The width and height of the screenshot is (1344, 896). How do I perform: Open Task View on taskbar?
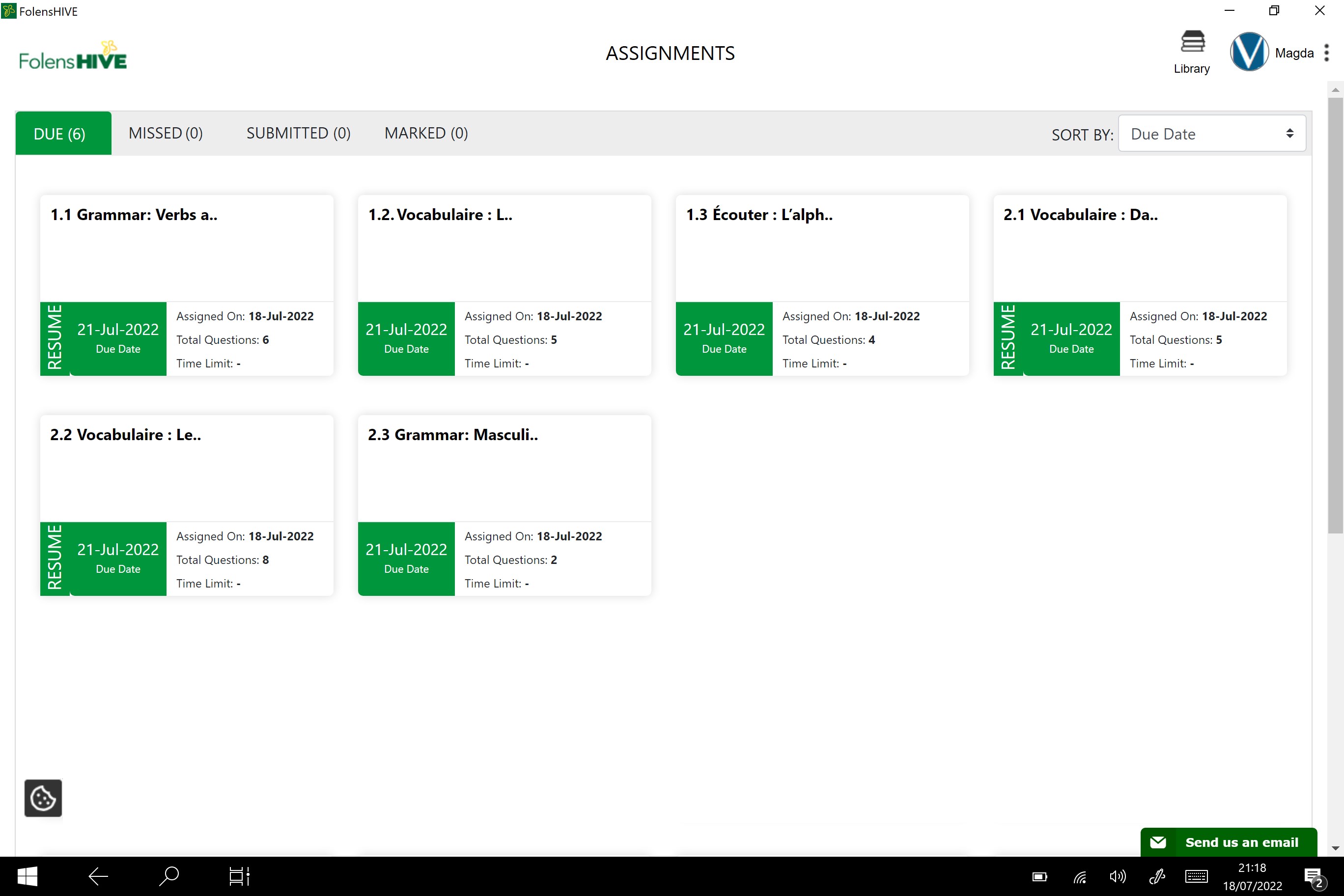pos(239,875)
